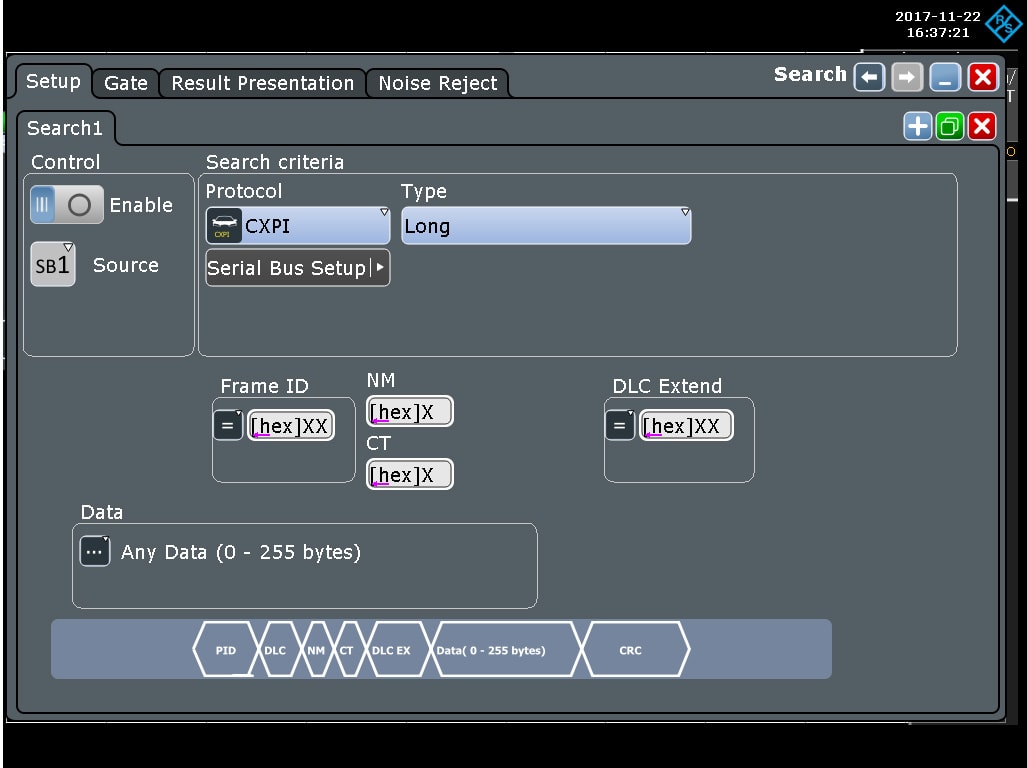Screen dimensions: 1027x768
Task: Enable the search Control toggle
Action: point(66,204)
